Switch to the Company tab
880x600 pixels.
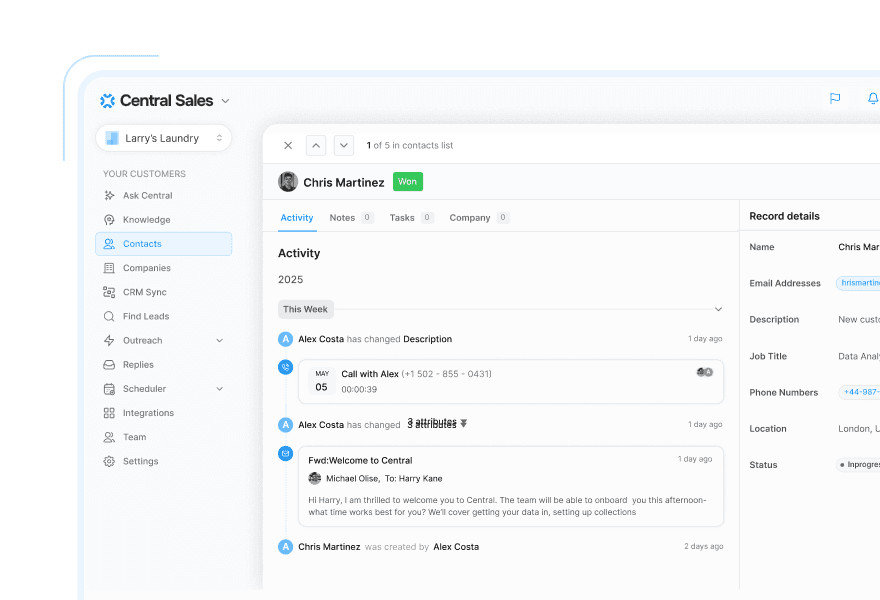point(479,218)
